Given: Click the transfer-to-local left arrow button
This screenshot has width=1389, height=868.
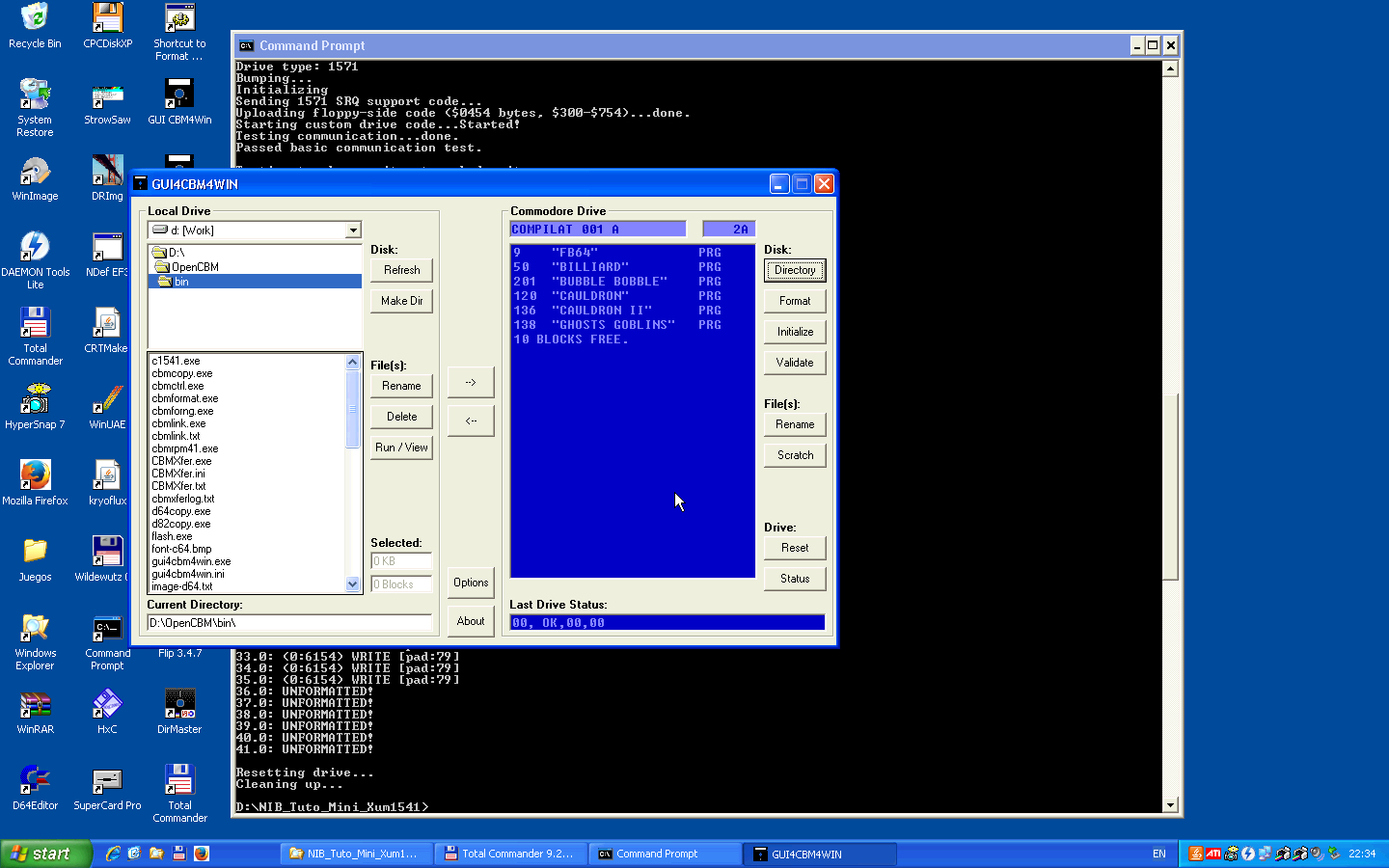Looking at the screenshot, I should click(x=471, y=420).
